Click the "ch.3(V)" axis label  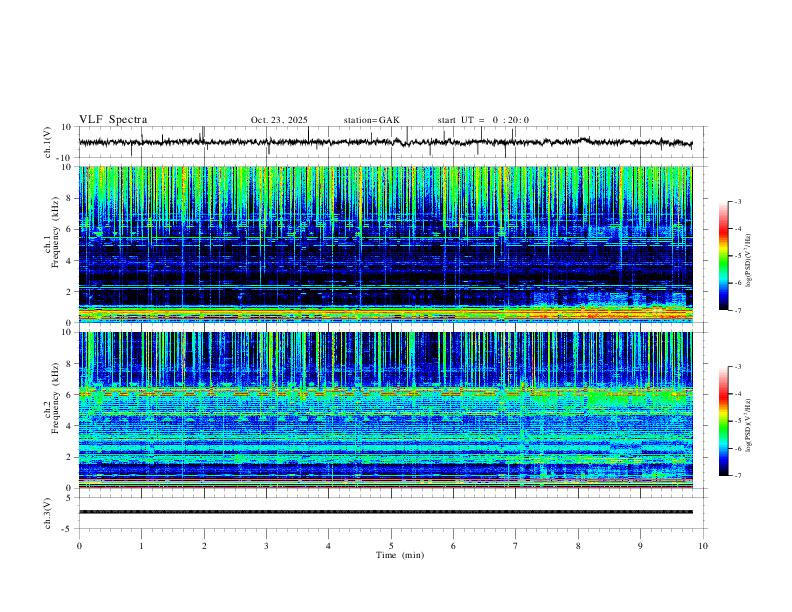[48, 513]
